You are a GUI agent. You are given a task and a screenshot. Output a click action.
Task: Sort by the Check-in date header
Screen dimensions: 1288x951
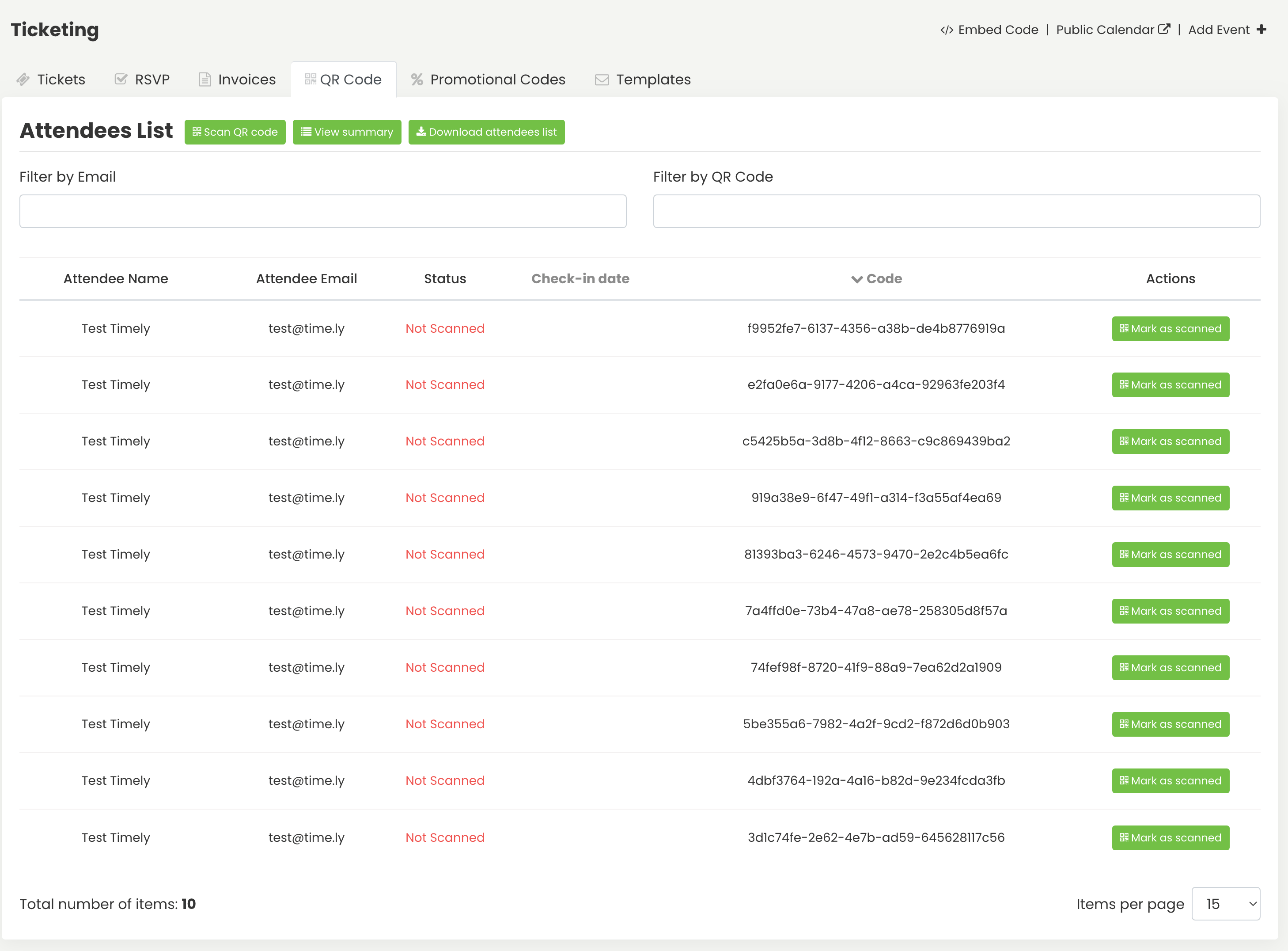[x=580, y=278]
